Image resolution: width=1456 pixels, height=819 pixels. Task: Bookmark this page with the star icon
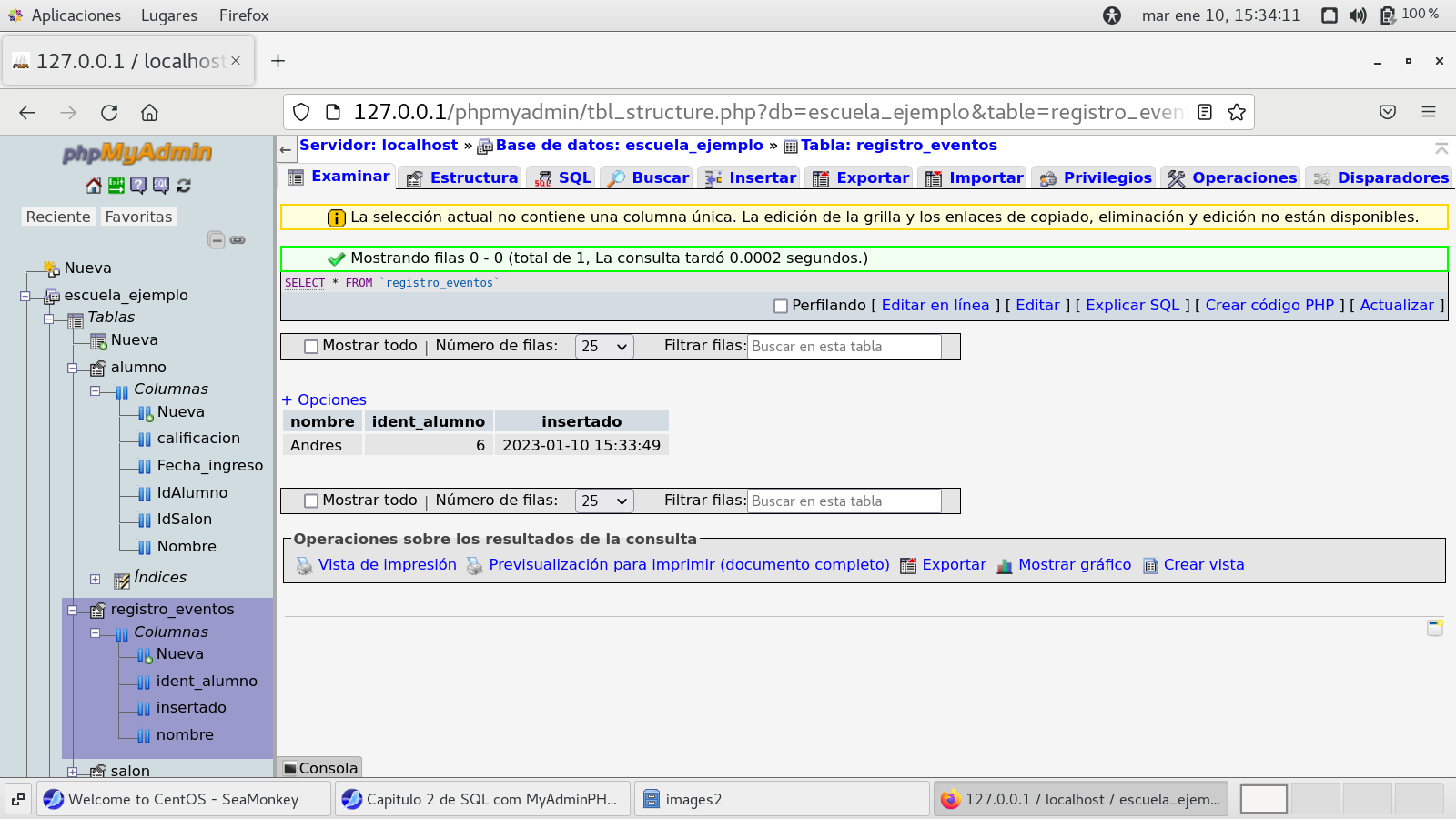(1236, 112)
